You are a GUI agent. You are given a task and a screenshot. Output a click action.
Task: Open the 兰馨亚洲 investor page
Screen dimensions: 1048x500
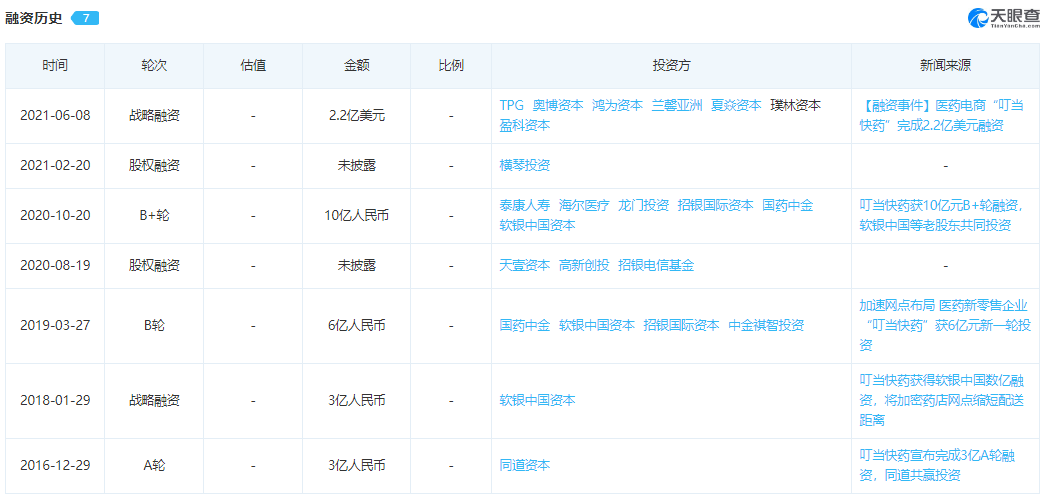(676, 105)
